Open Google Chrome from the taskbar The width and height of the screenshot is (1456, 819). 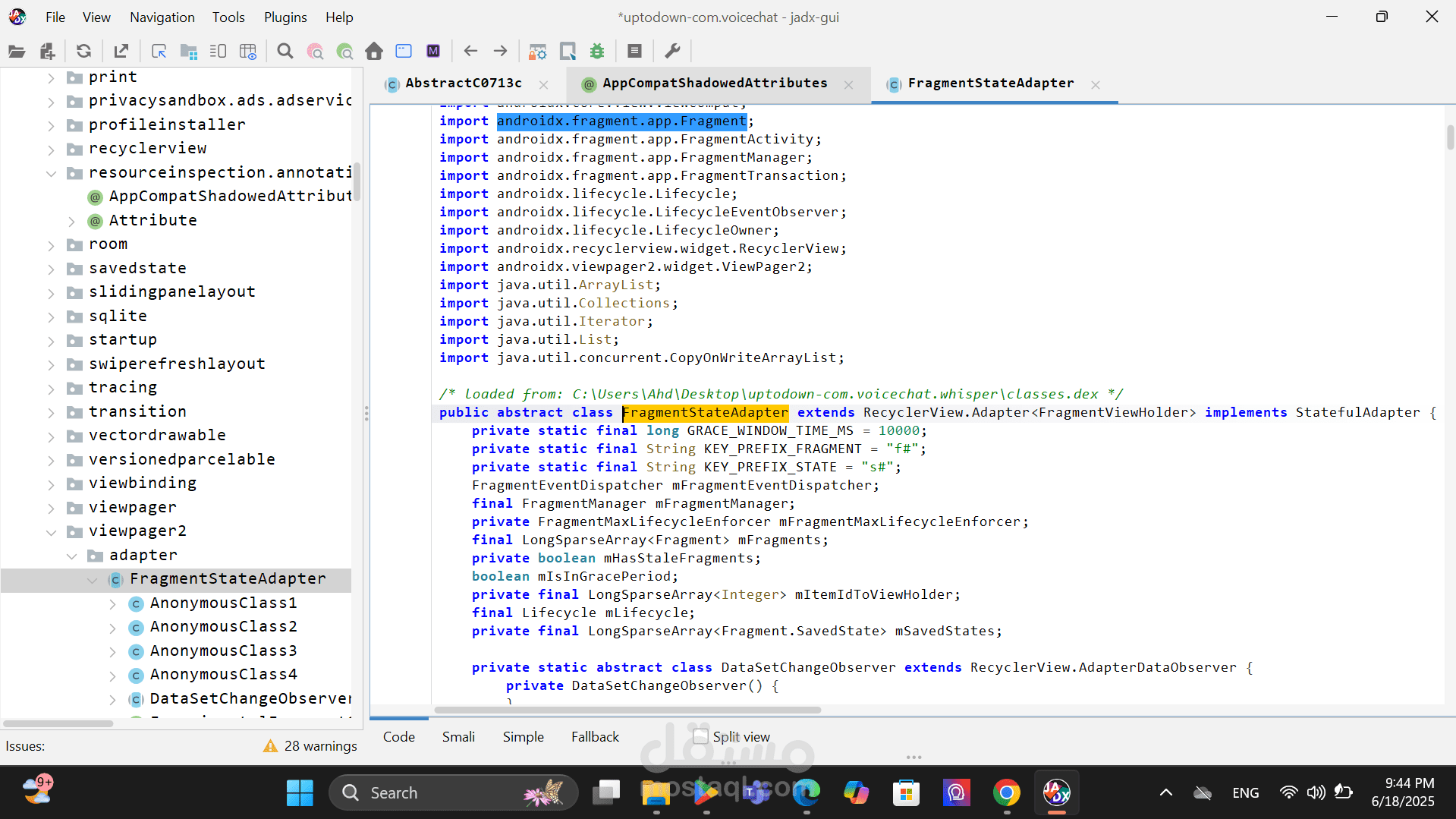(x=1006, y=793)
